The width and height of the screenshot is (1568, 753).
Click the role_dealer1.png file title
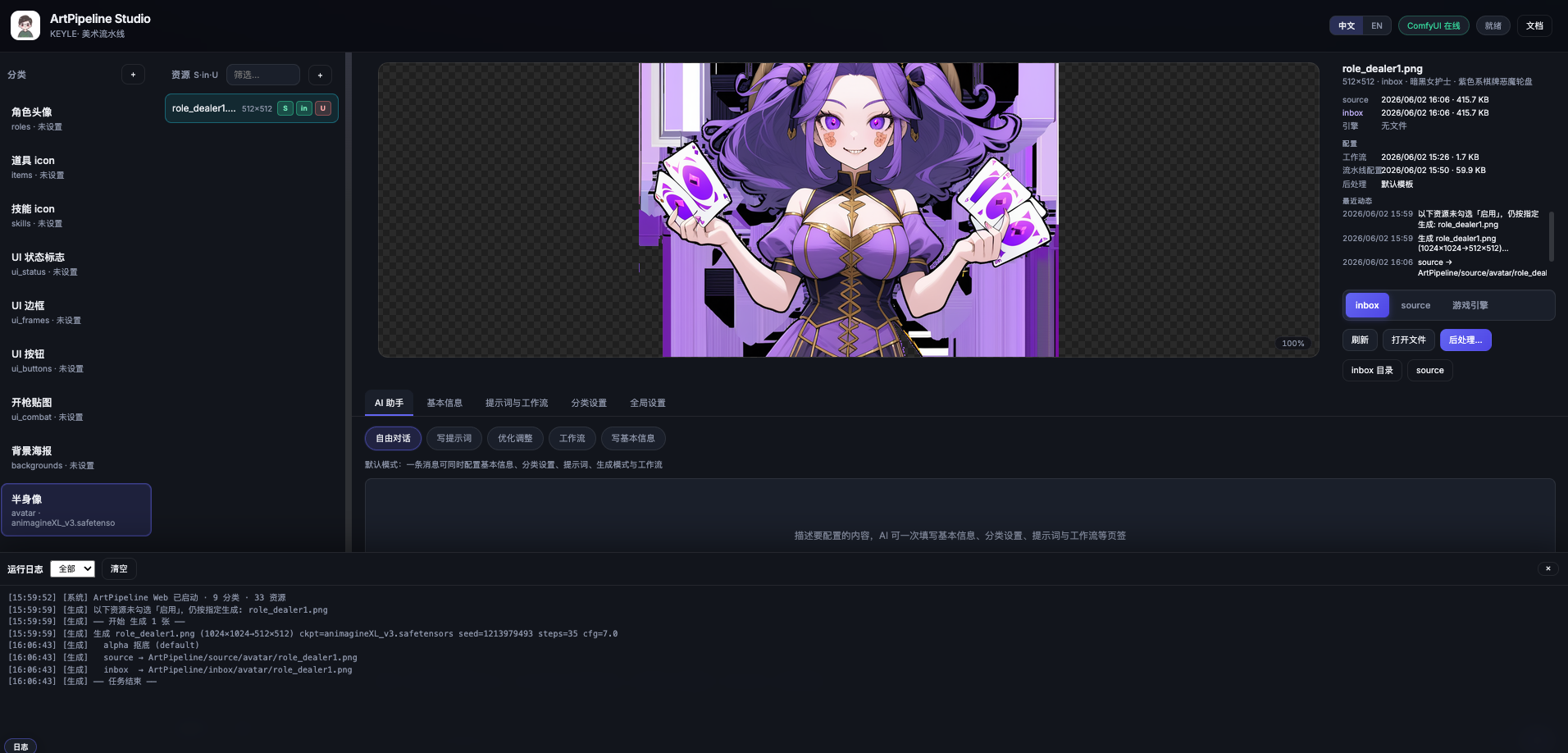pyautogui.click(x=1382, y=69)
